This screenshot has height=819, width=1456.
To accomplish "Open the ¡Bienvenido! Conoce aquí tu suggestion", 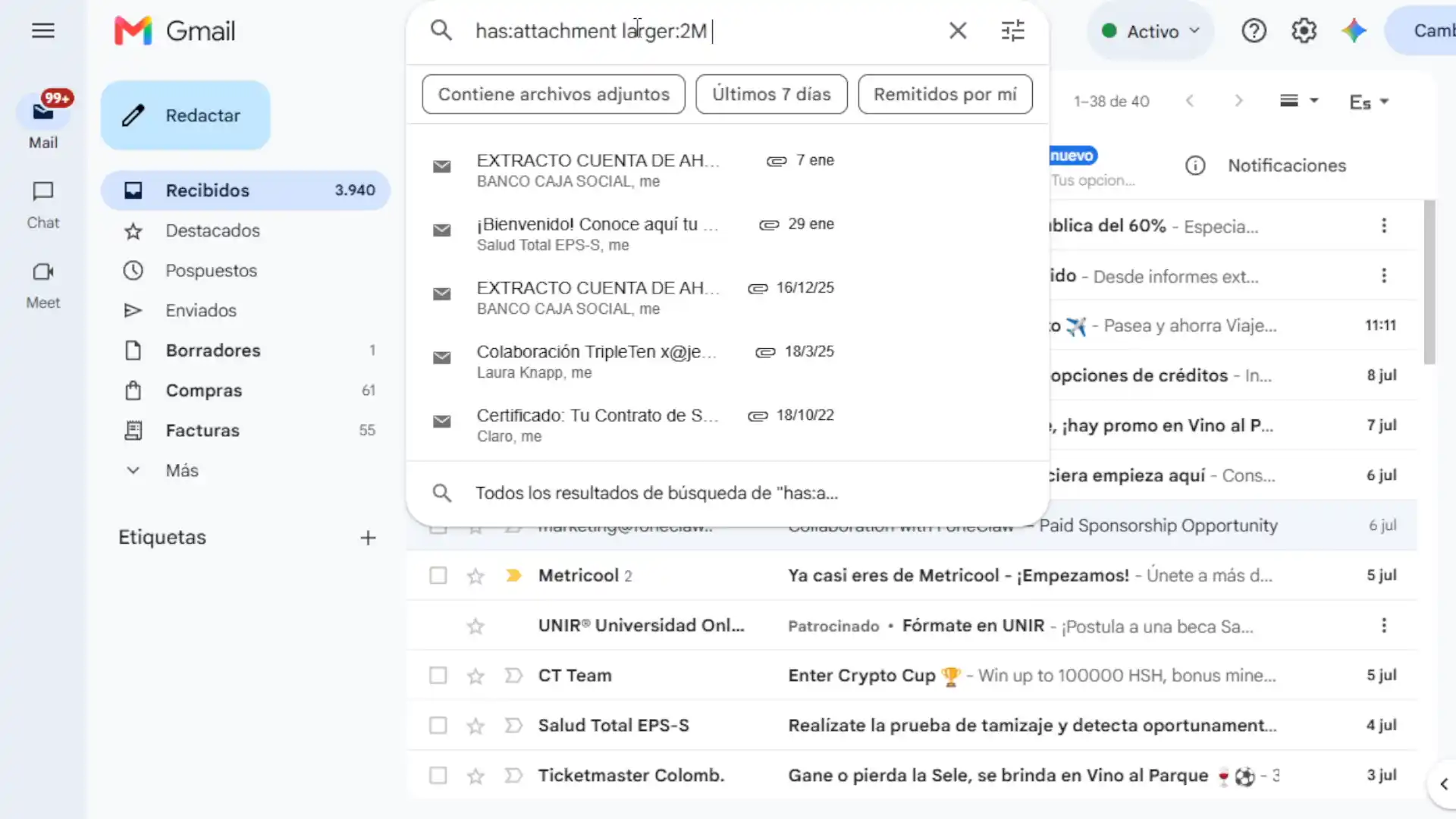I will (x=727, y=234).
